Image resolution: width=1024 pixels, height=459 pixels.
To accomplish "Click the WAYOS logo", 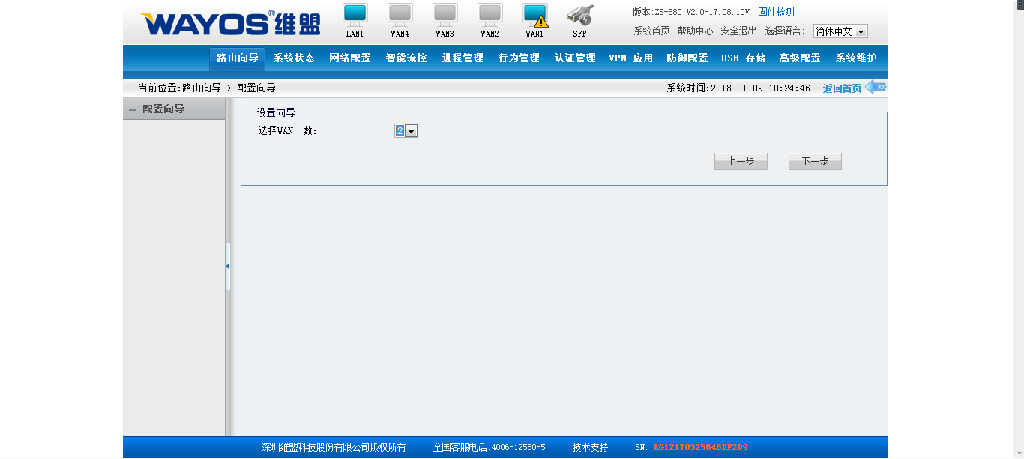I will point(231,24).
